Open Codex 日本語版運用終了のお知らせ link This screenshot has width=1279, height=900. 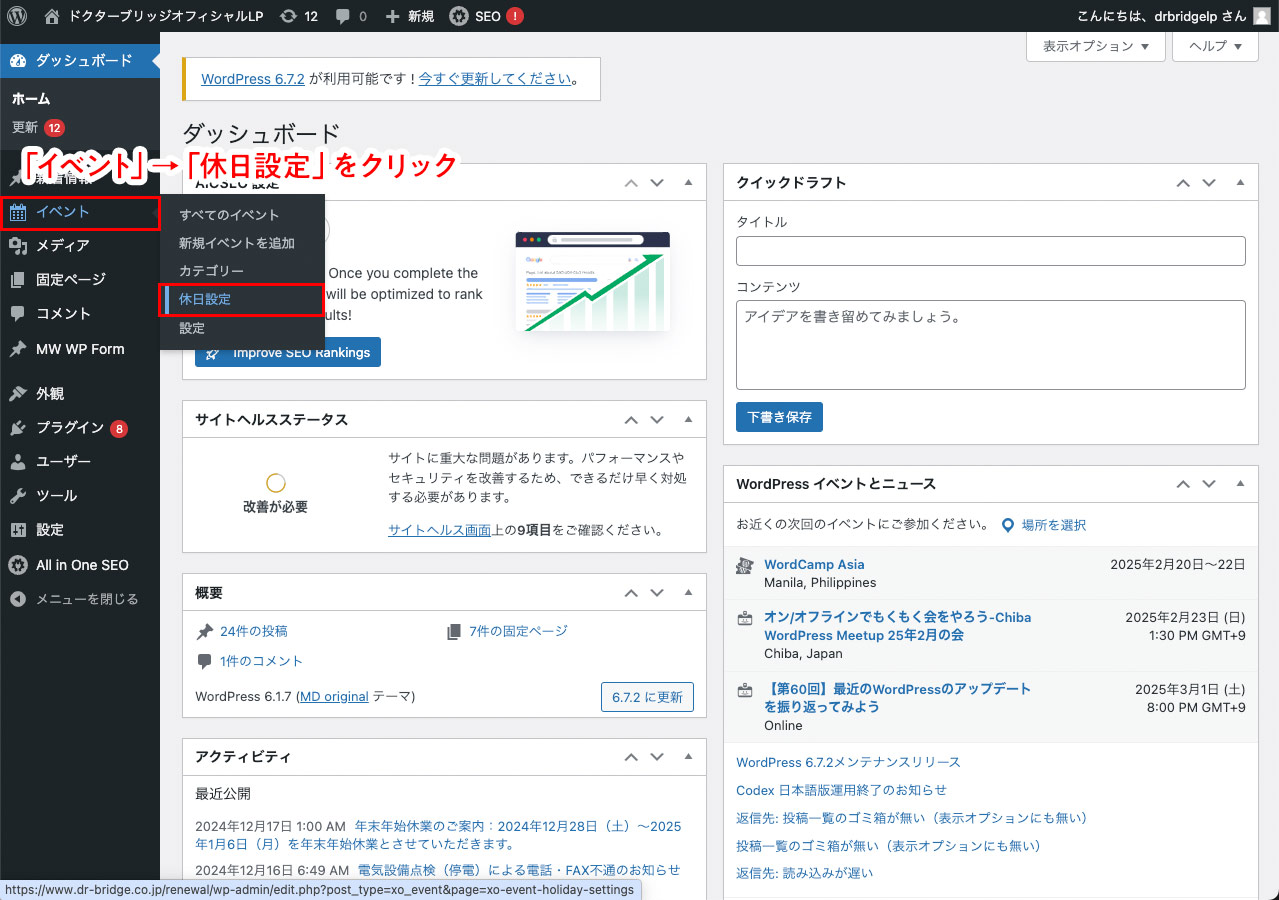pyautogui.click(x=841, y=790)
